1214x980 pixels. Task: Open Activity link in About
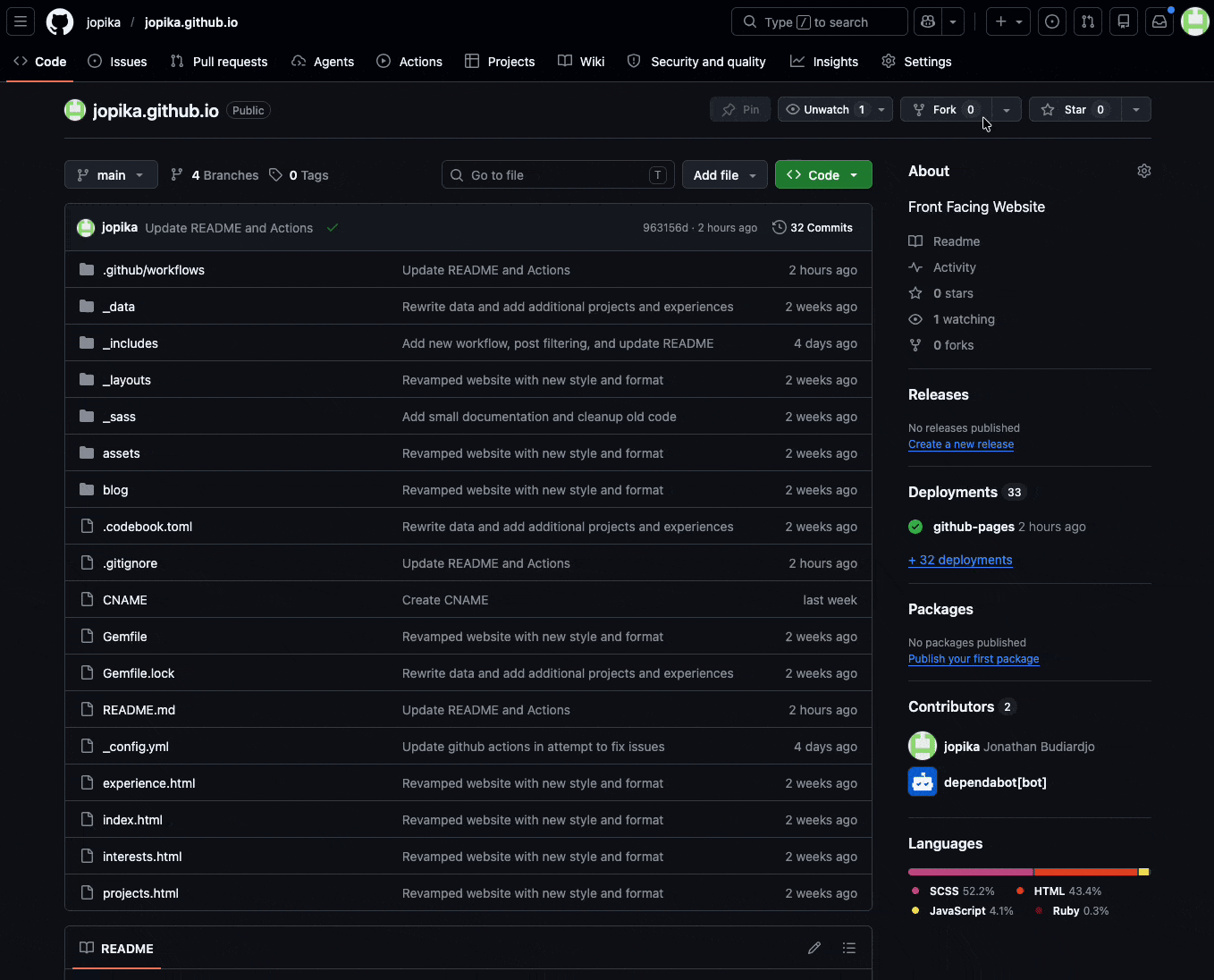click(943, 267)
